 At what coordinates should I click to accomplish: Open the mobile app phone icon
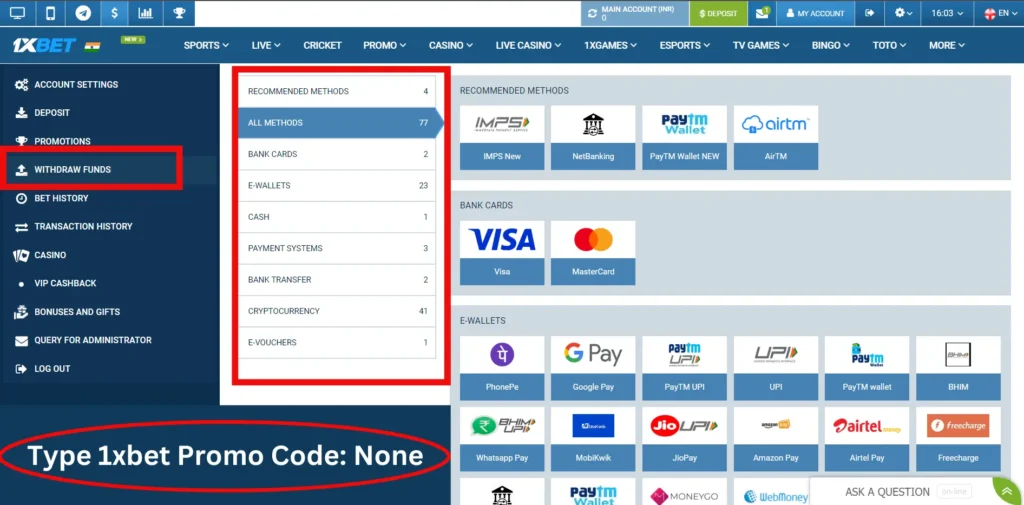tap(50, 13)
